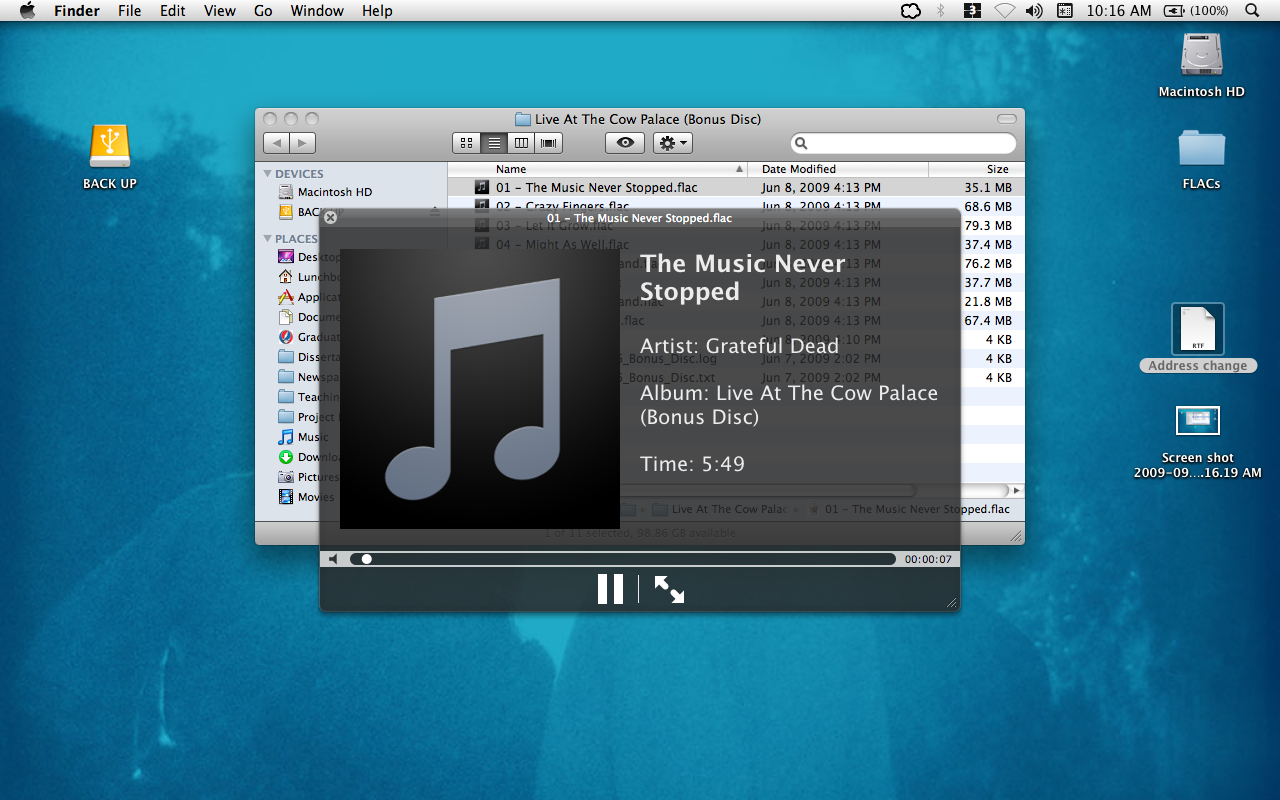The width and height of the screenshot is (1280, 800).
Task: Click the menu bar clock 10:16 AM
Action: click(x=1118, y=11)
